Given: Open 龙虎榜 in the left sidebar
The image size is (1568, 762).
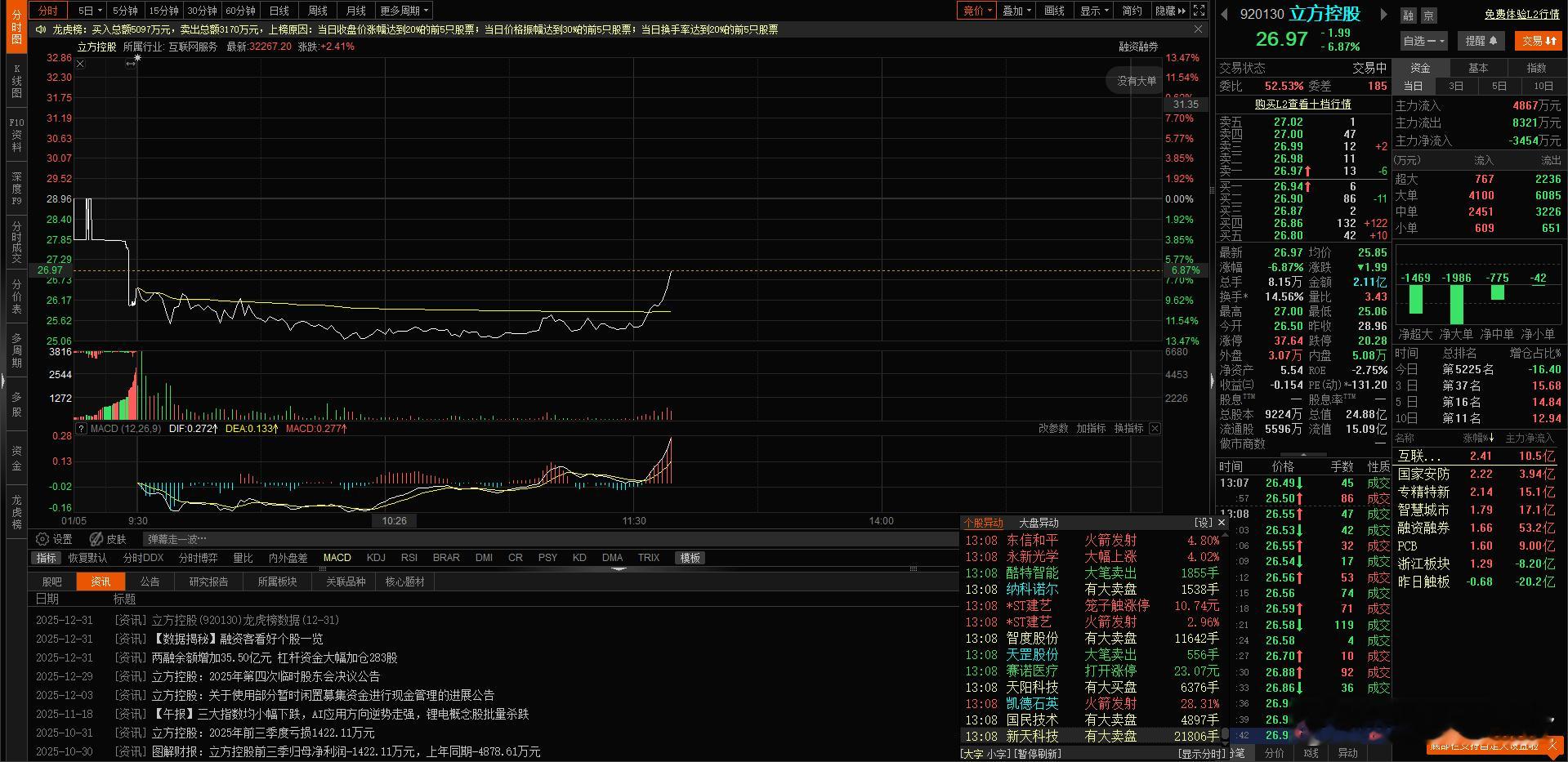Looking at the screenshot, I should point(16,512).
